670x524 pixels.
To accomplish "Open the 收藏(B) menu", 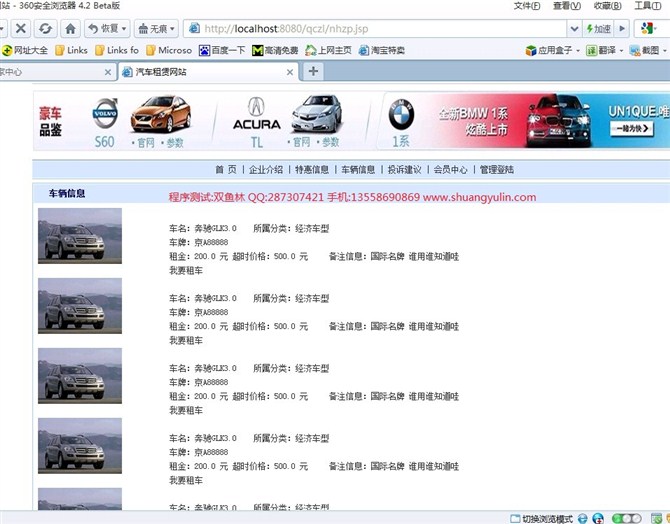I will point(608,6).
